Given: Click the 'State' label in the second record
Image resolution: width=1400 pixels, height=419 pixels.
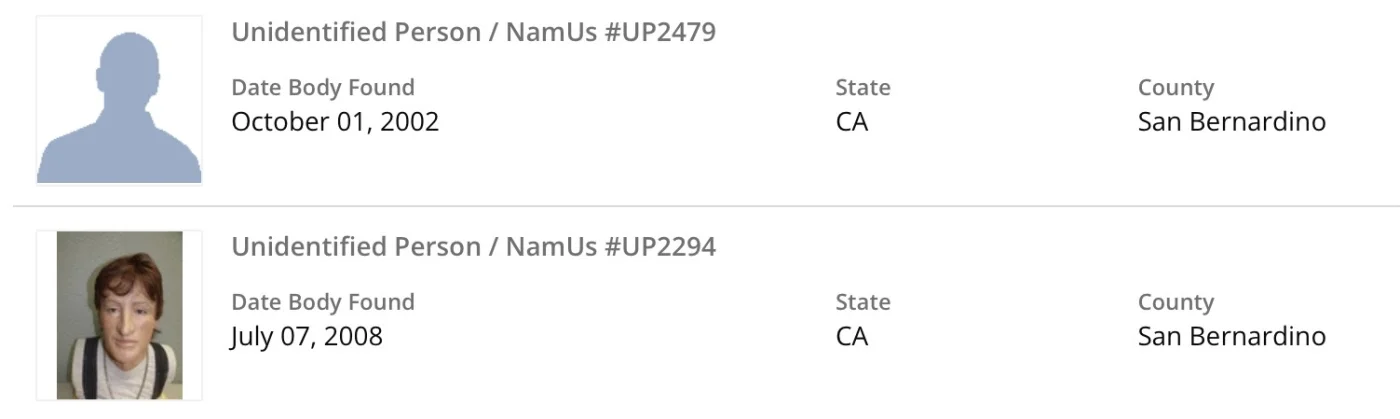Looking at the screenshot, I should click(862, 302).
